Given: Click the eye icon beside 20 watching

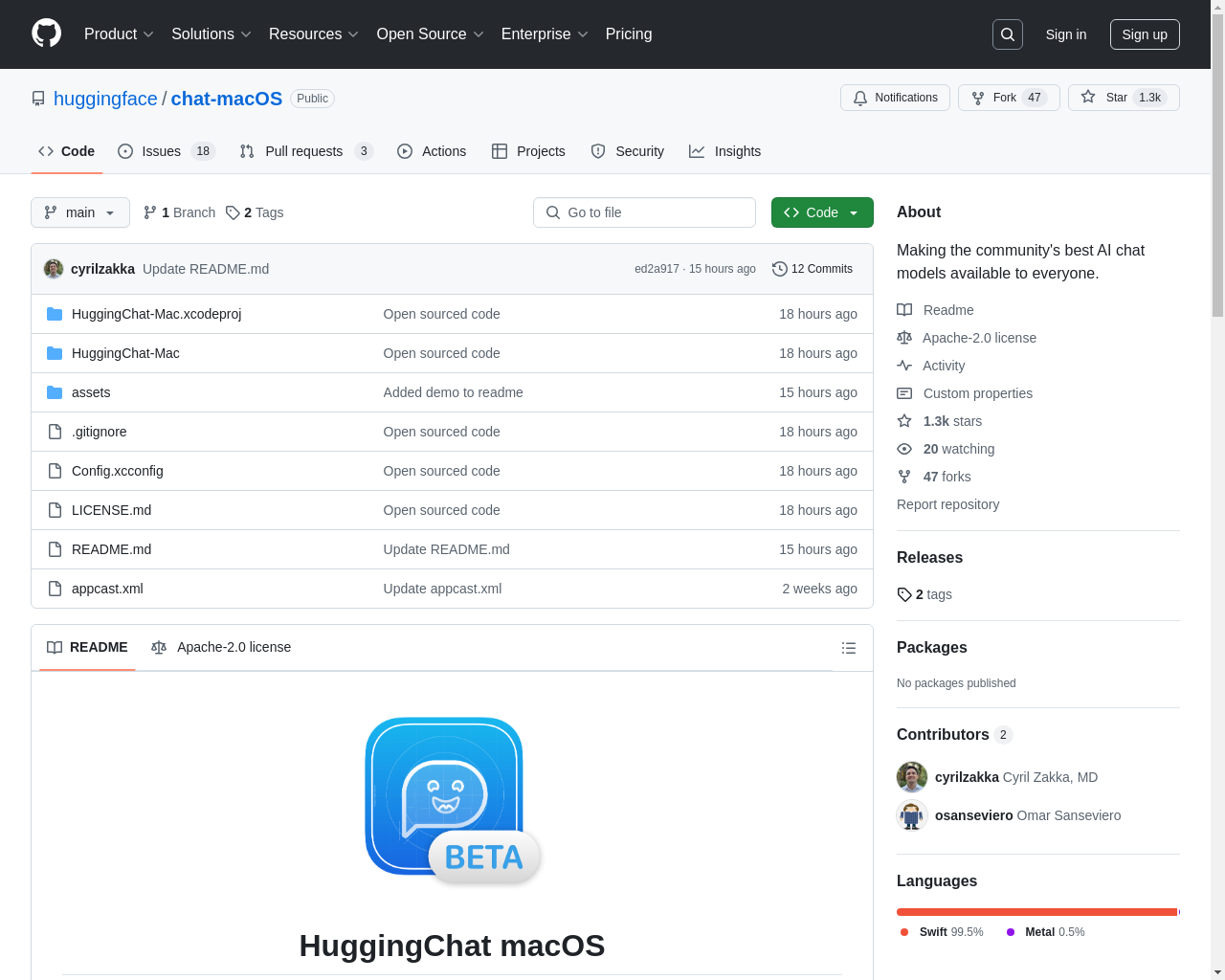Looking at the screenshot, I should 904,449.
